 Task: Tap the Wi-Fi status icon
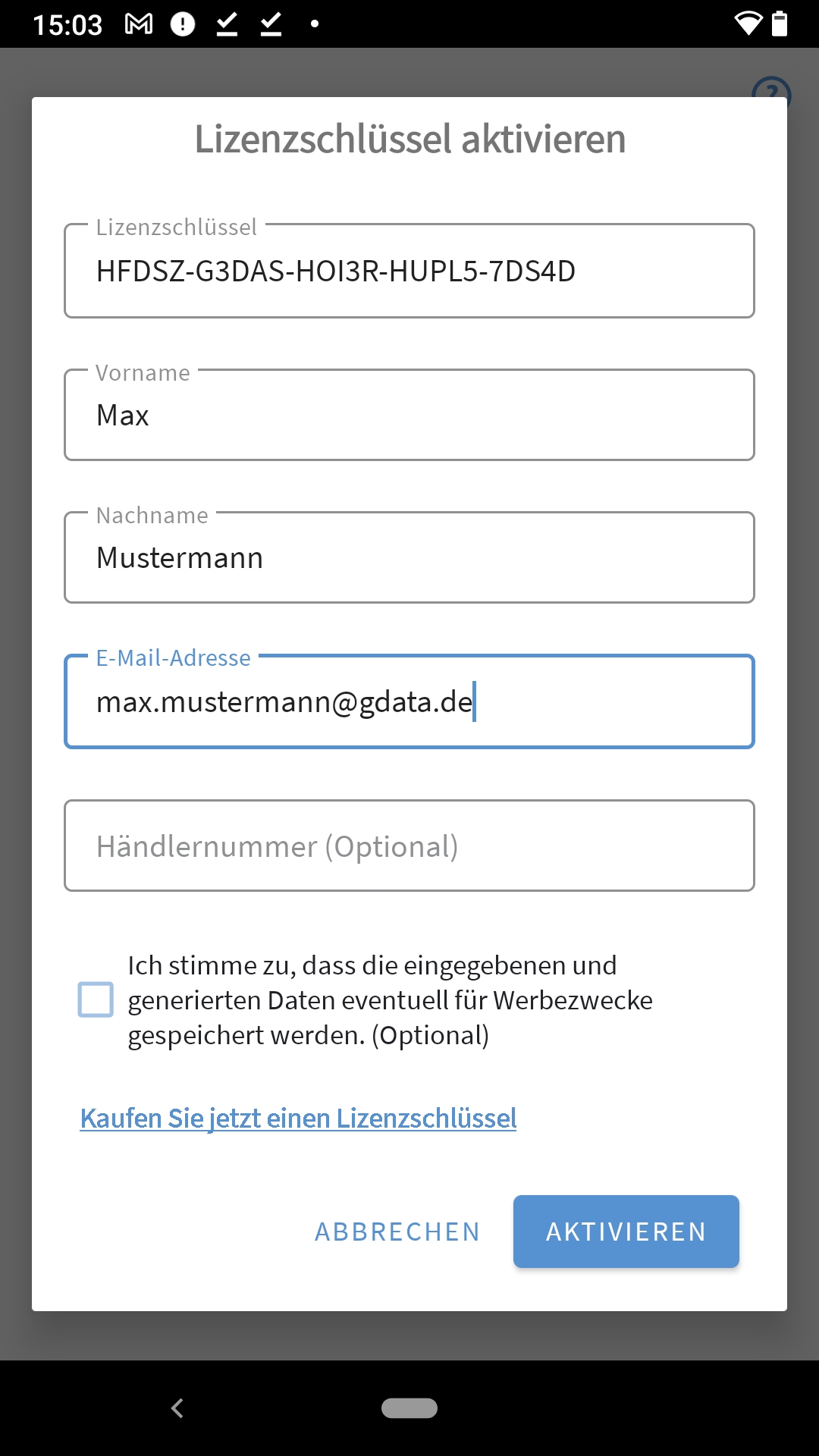coord(749,24)
